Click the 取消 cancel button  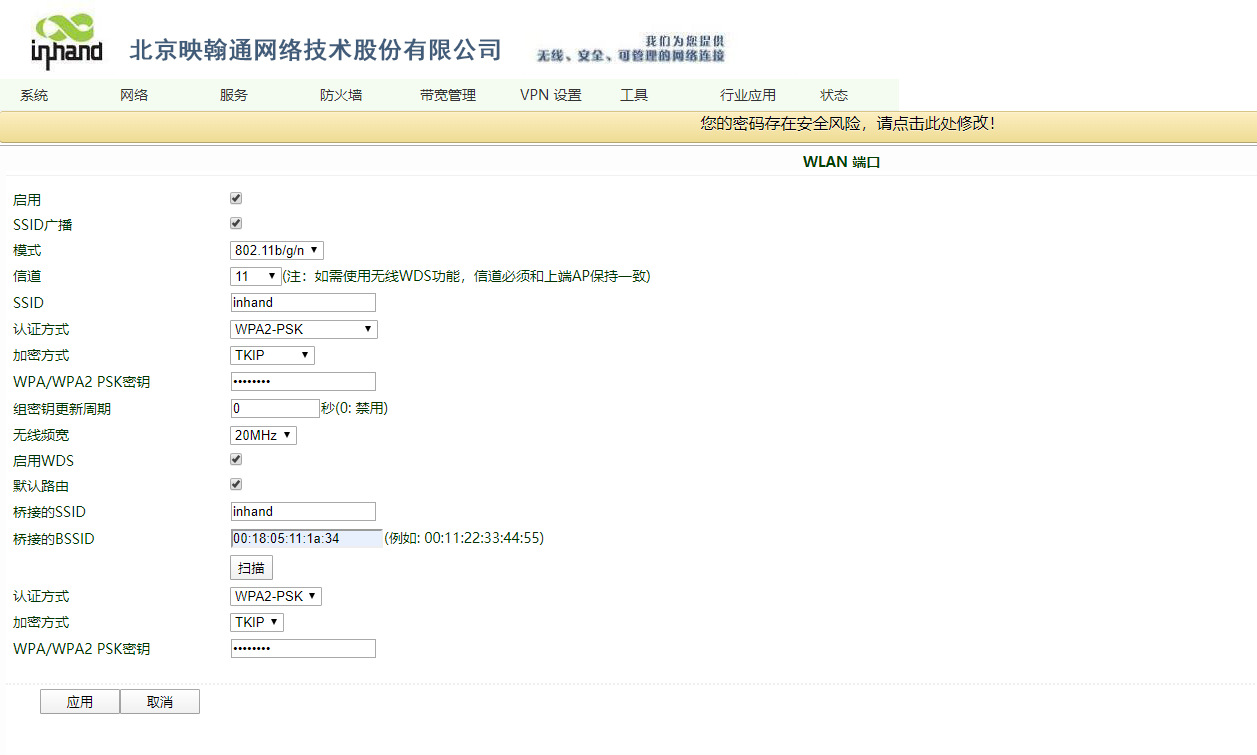pyautogui.click(x=160, y=702)
